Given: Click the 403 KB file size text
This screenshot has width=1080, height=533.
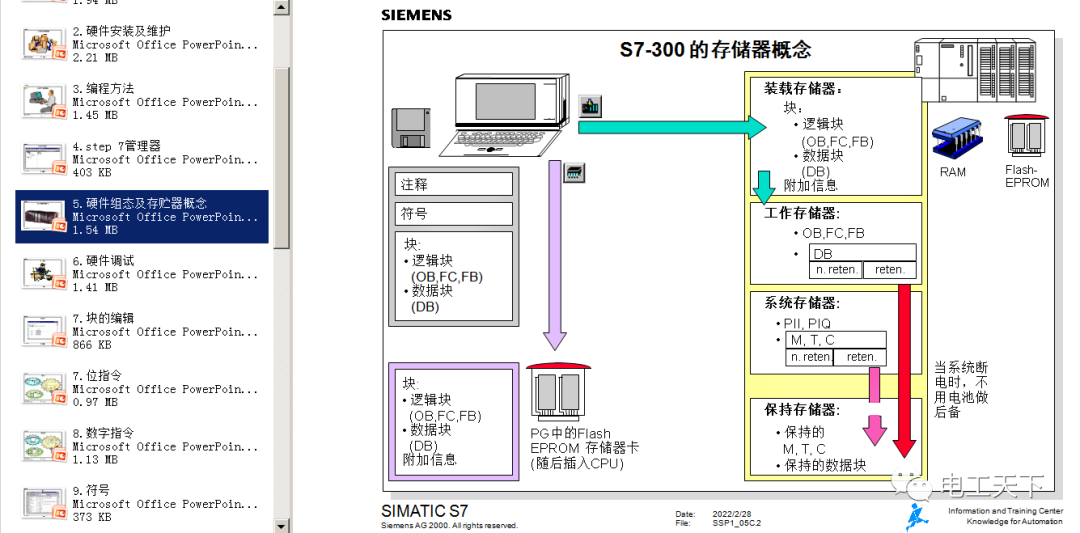Looking at the screenshot, I should (92, 173).
